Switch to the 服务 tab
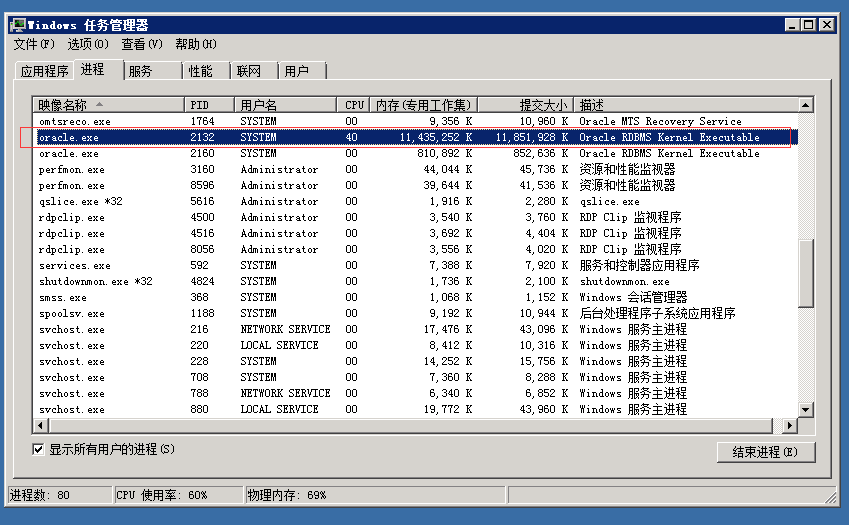Viewport: 849px width, 525px height. coord(153,71)
